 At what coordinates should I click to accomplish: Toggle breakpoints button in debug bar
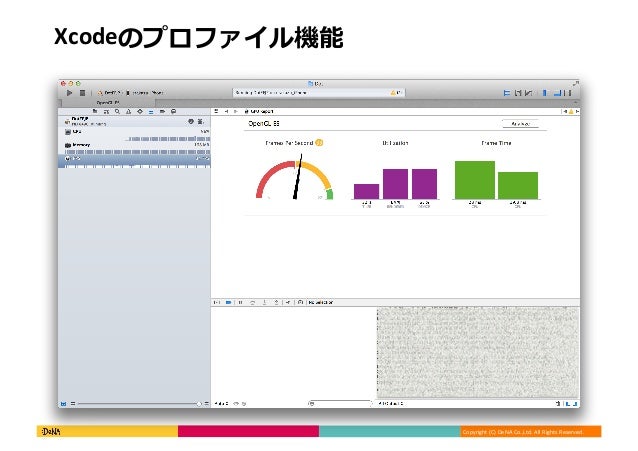[x=229, y=302]
